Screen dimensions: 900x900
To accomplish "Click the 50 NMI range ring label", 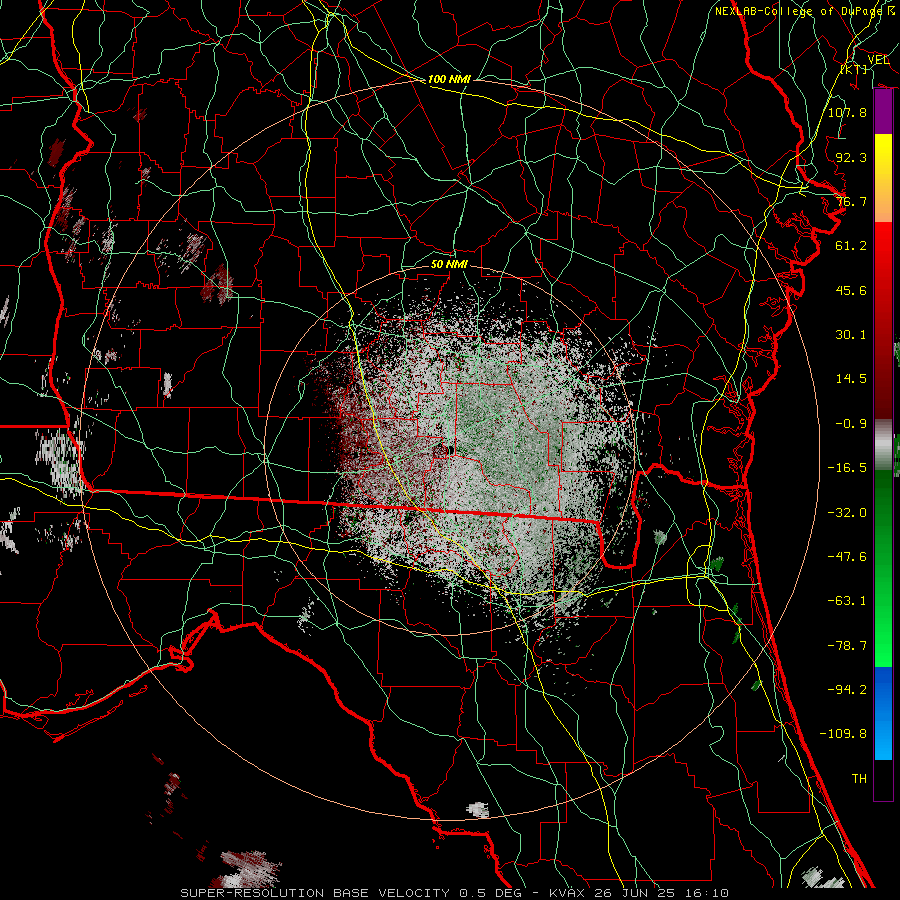I will 449,264.
